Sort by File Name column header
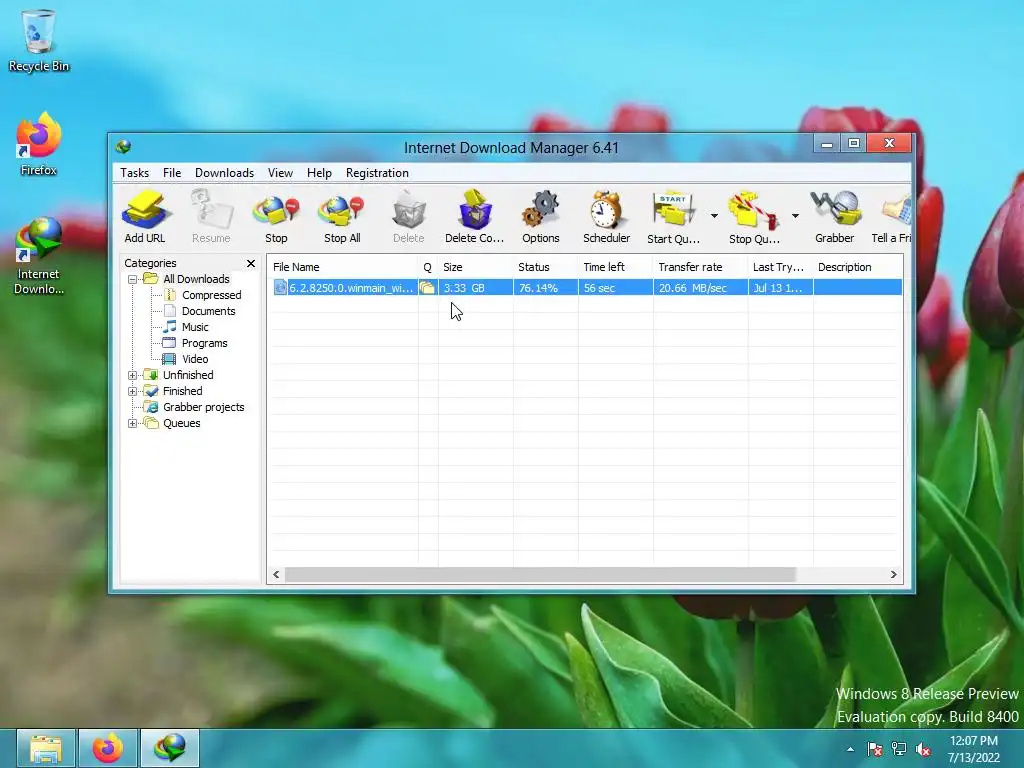 click(343, 267)
